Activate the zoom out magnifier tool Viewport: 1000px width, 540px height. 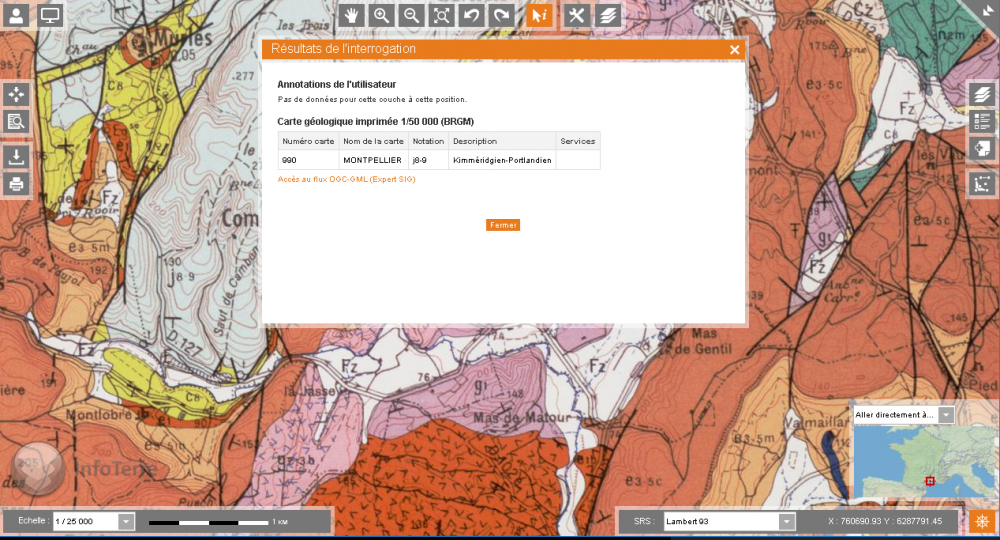411,15
